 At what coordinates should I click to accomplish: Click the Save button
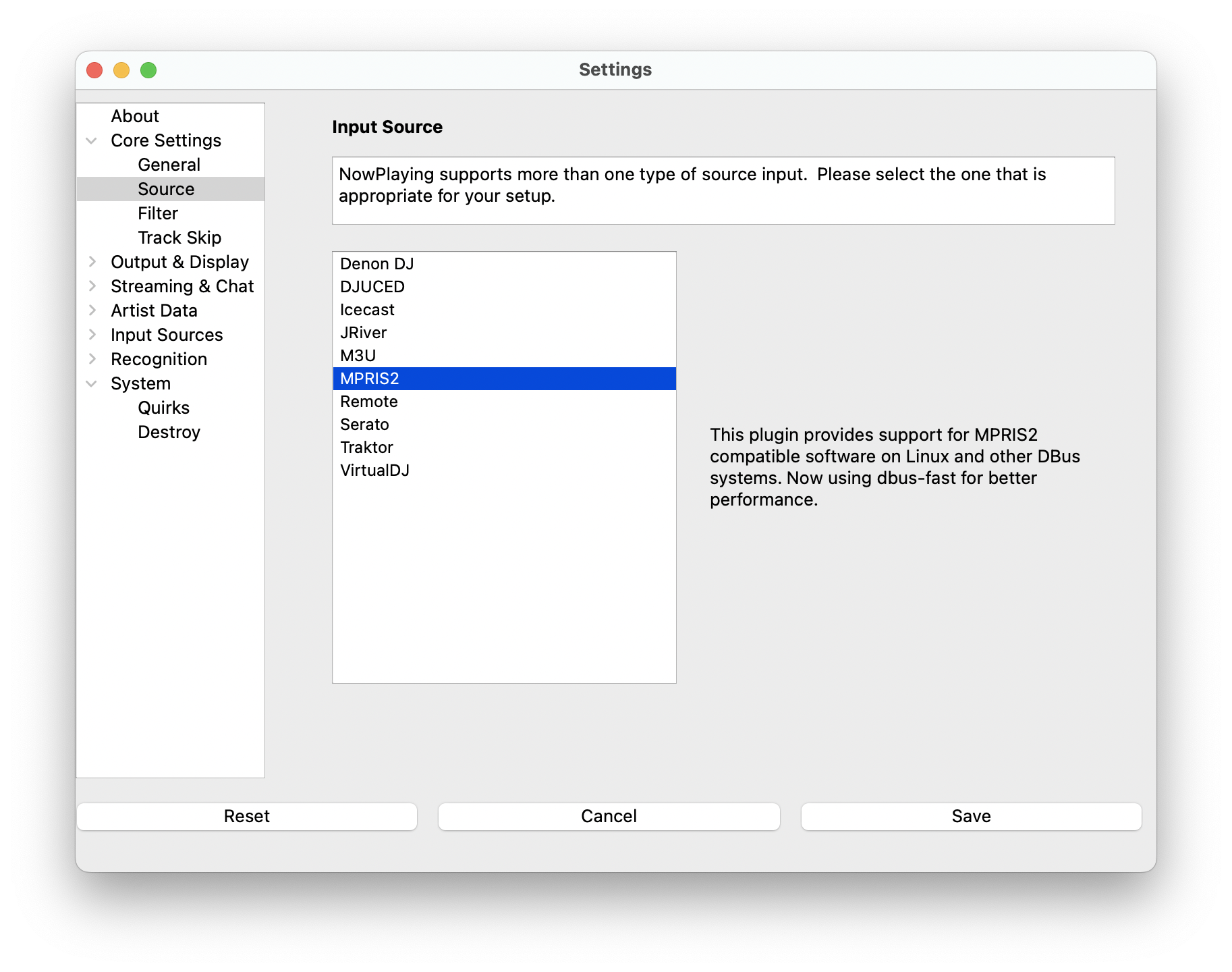(971, 816)
